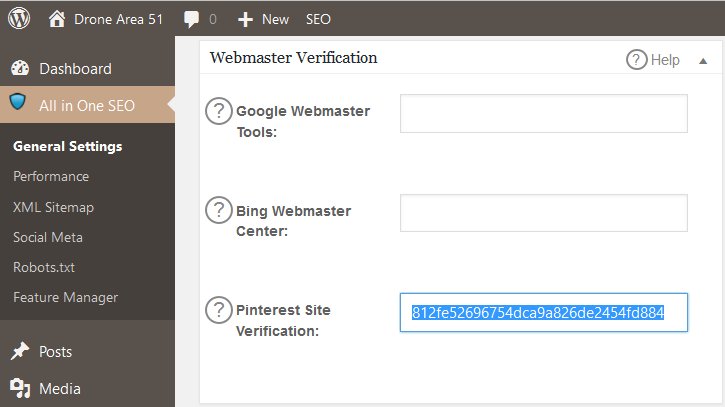The image size is (725, 407).
Task: Focus the Google Webmaster Tools field
Action: click(x=544, y=114)
